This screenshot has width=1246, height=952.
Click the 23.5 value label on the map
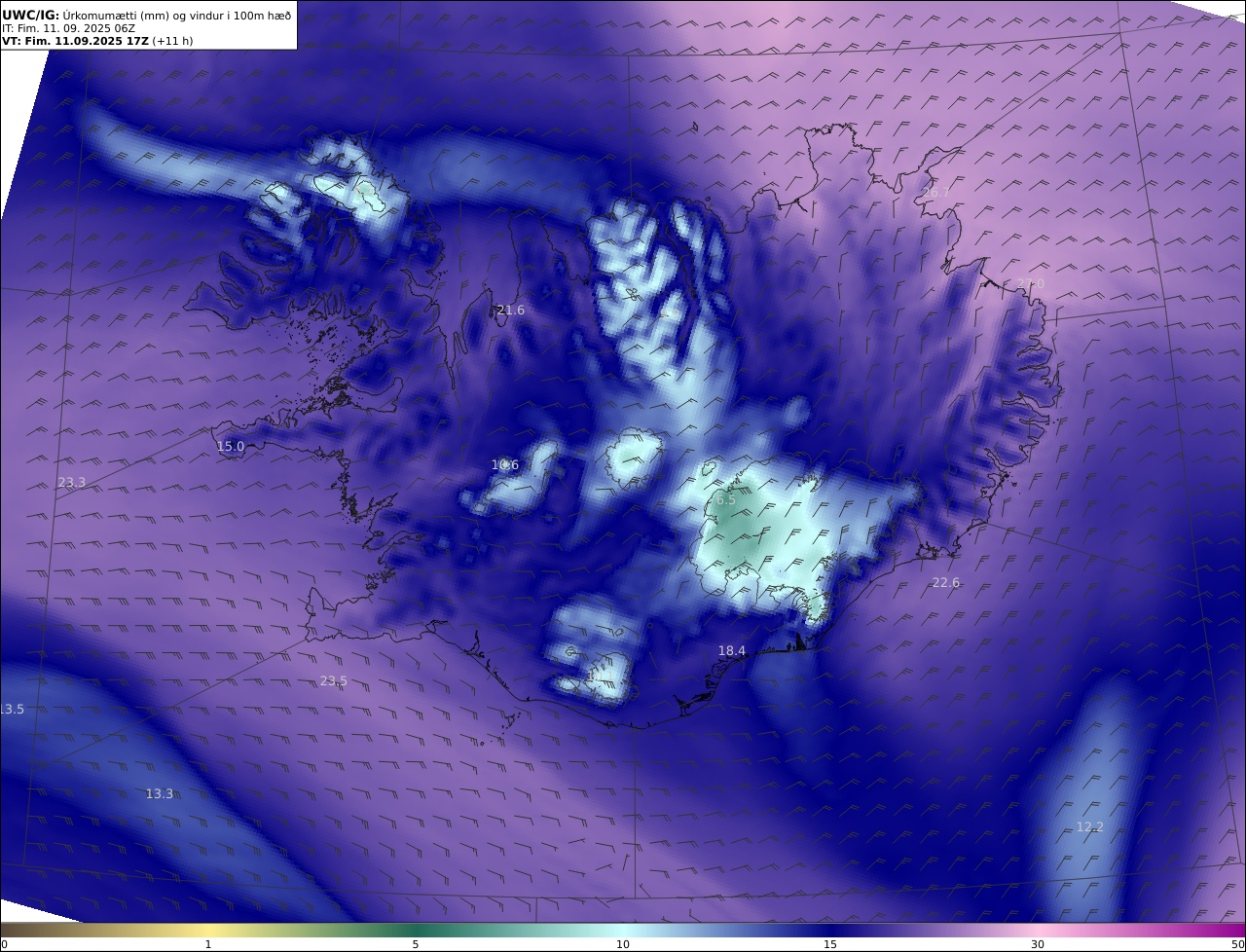coord(334,681)
